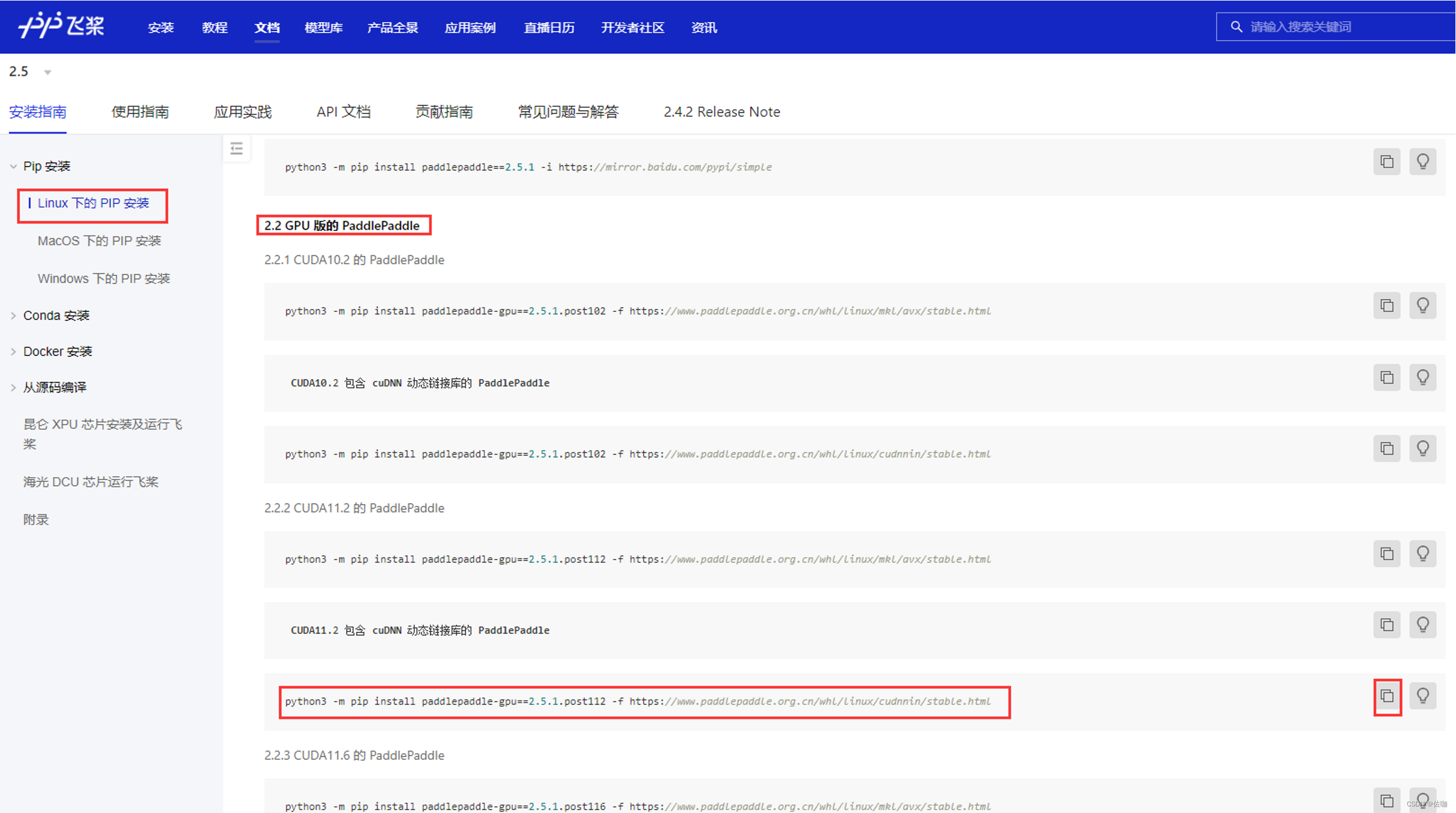Screen dimensions: 1456x813
Task: Switch to the 安装指南 tab
Action: click(37, 112)
